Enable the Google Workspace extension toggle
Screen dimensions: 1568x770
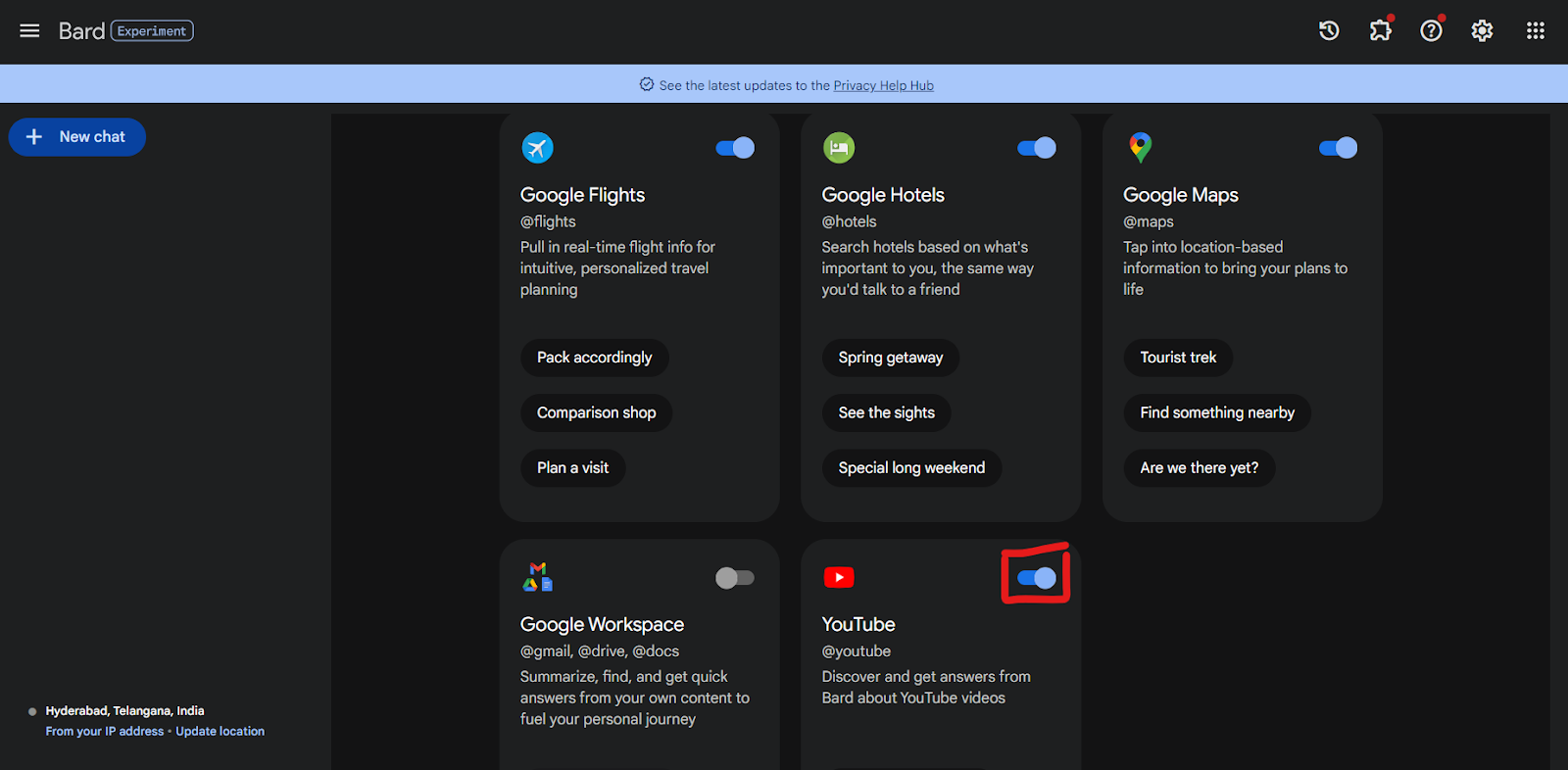click(735, 578)
